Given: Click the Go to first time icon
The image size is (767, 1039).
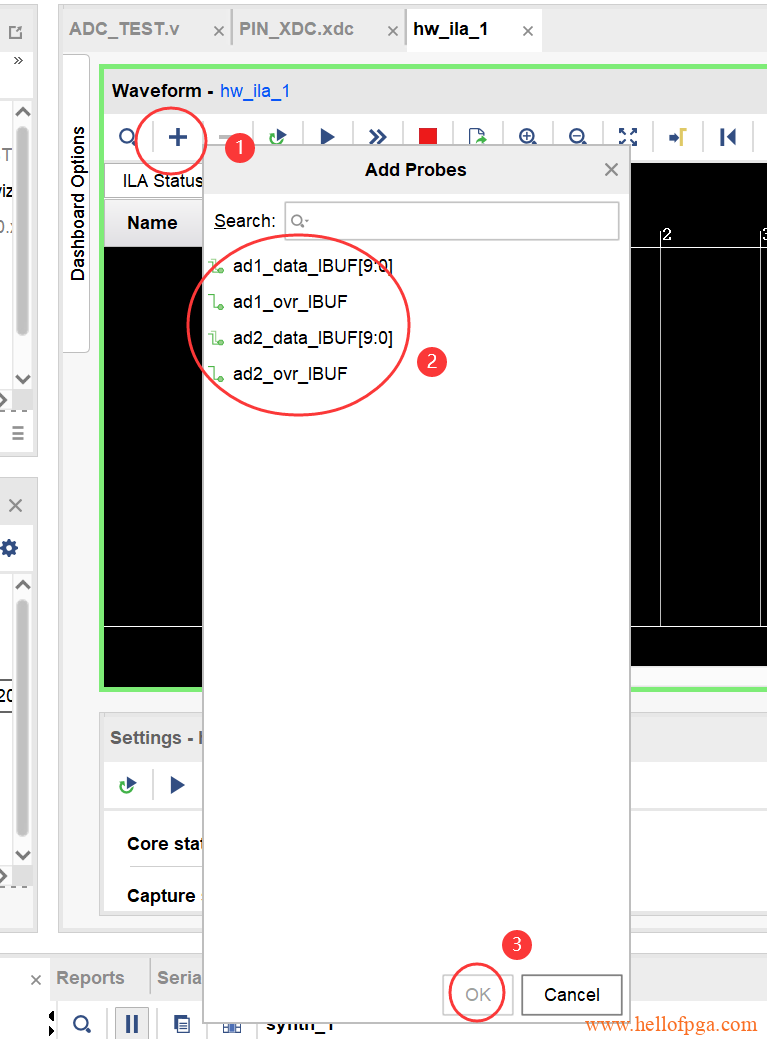Looking at the screenshot, I should 727,137.
